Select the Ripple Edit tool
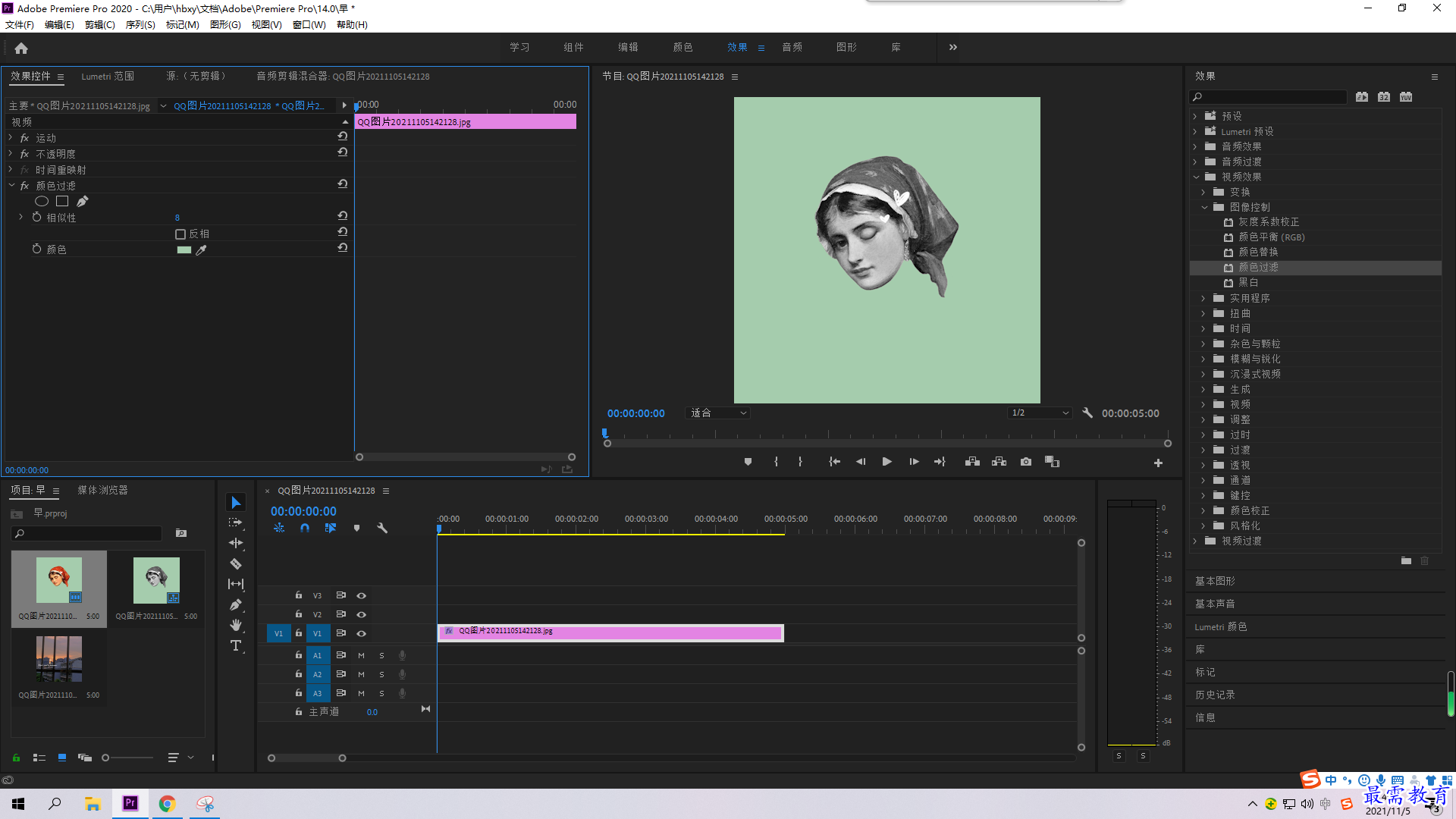Image resolution: width=1456 pixels, height=819 pixels. coord(236,543)
